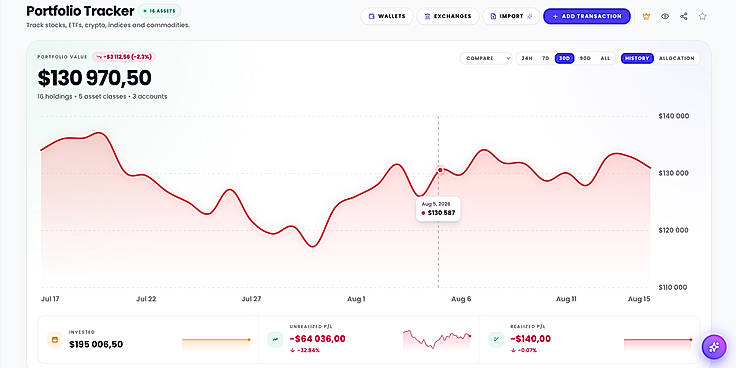This screenshot has height=368, width=736.
Task: Select the 90D time range
Action: tap(585, 58)
